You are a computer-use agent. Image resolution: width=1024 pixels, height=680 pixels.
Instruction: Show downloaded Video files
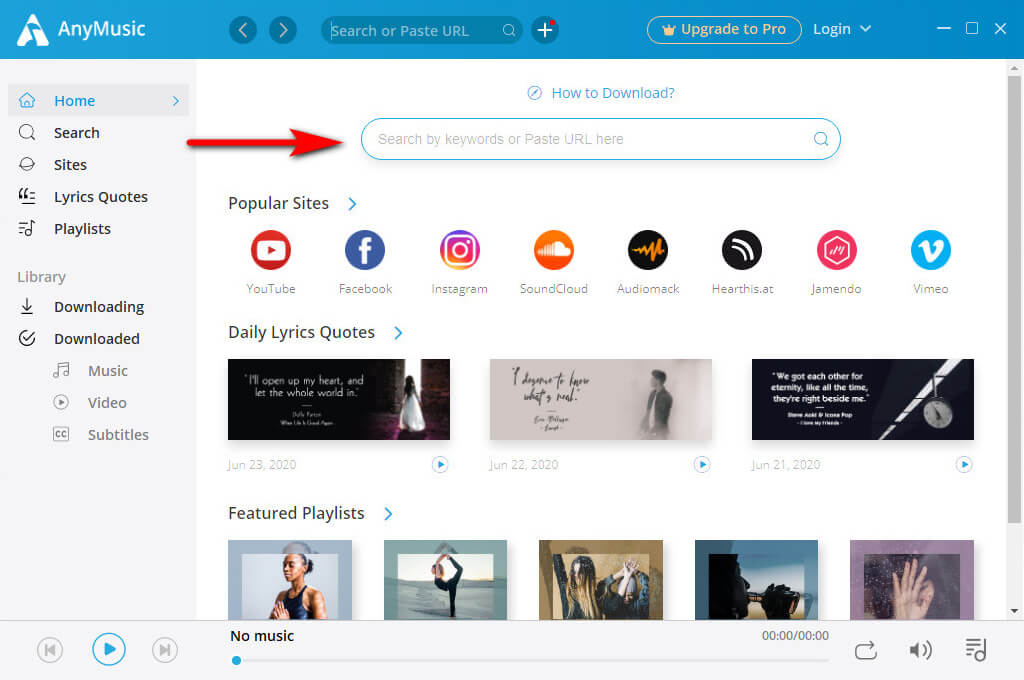[x=107, y=402]
